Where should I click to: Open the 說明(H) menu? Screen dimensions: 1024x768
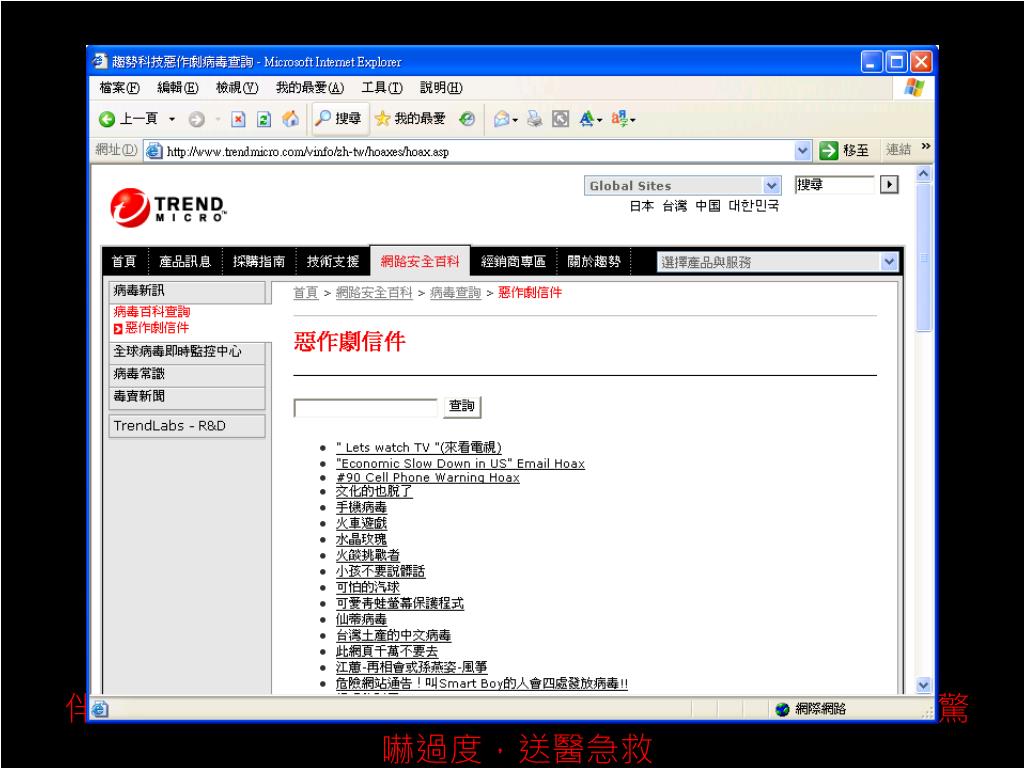point(441,88)
